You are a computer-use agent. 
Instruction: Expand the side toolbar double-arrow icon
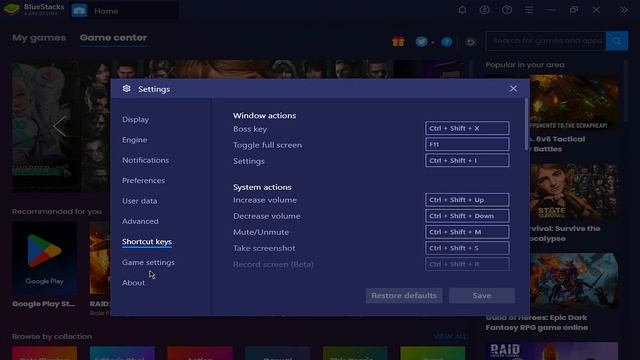pyautogui.click(x=623, y=10)
